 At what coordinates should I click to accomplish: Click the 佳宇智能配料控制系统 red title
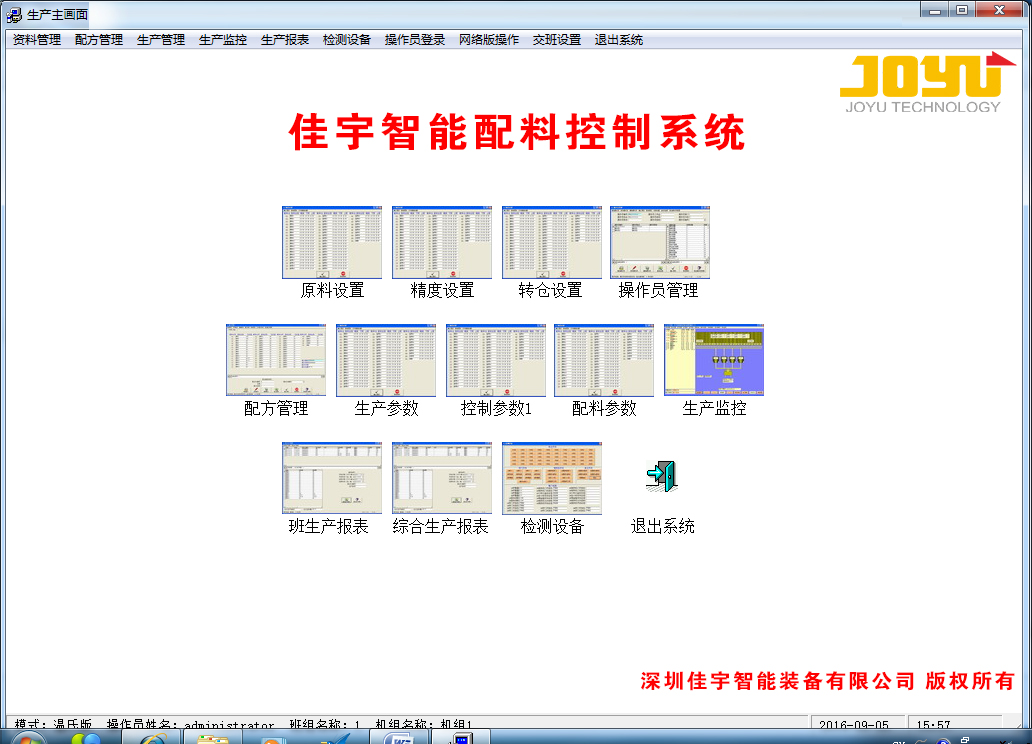[517, 132]
